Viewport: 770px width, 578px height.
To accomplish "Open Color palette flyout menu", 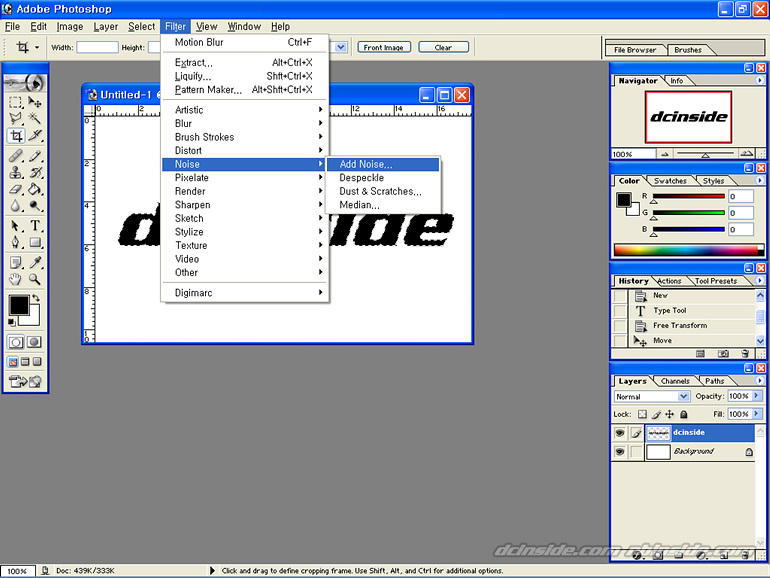I will pyautogui.click(x=760, y=181).
